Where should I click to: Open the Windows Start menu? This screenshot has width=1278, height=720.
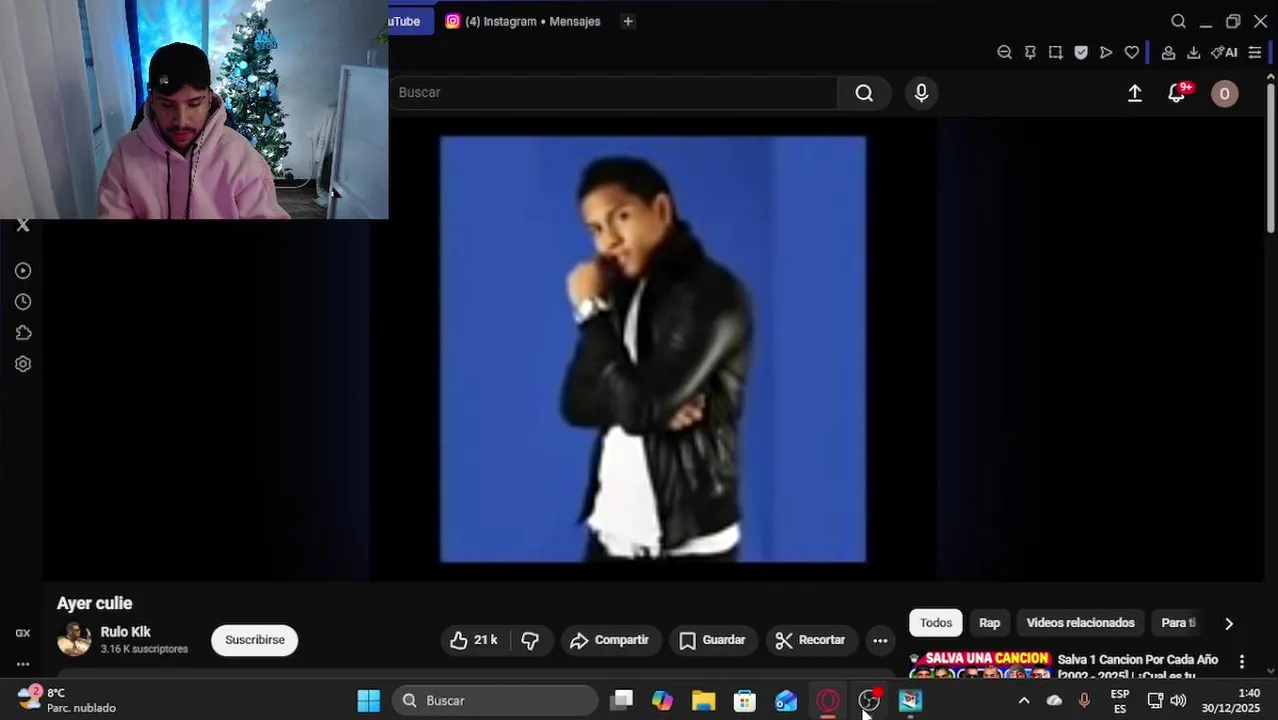click(369, 701)
